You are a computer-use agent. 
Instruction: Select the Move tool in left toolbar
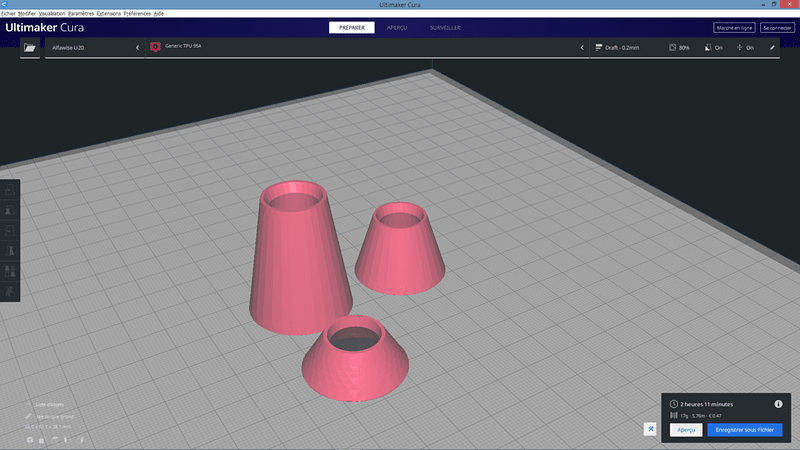(10, 190)
